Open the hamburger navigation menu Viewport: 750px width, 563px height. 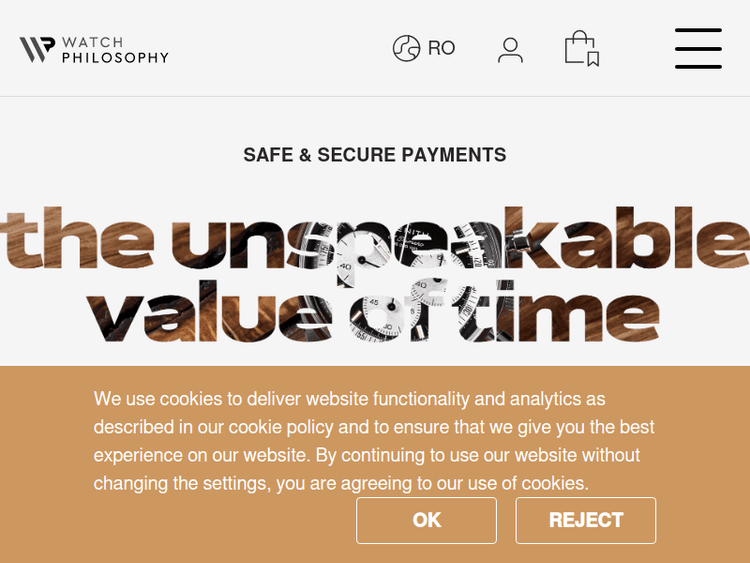(698, 48)
